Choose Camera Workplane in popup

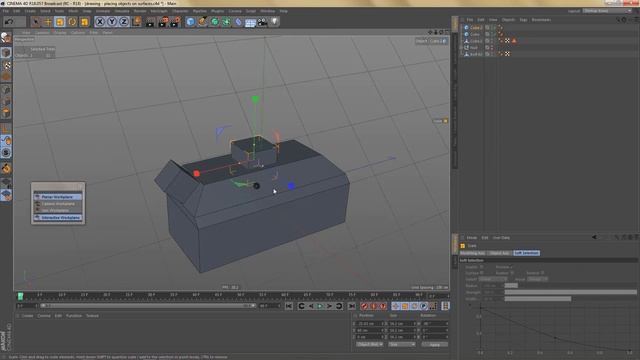pyautogui.click(x=58, y=204)
